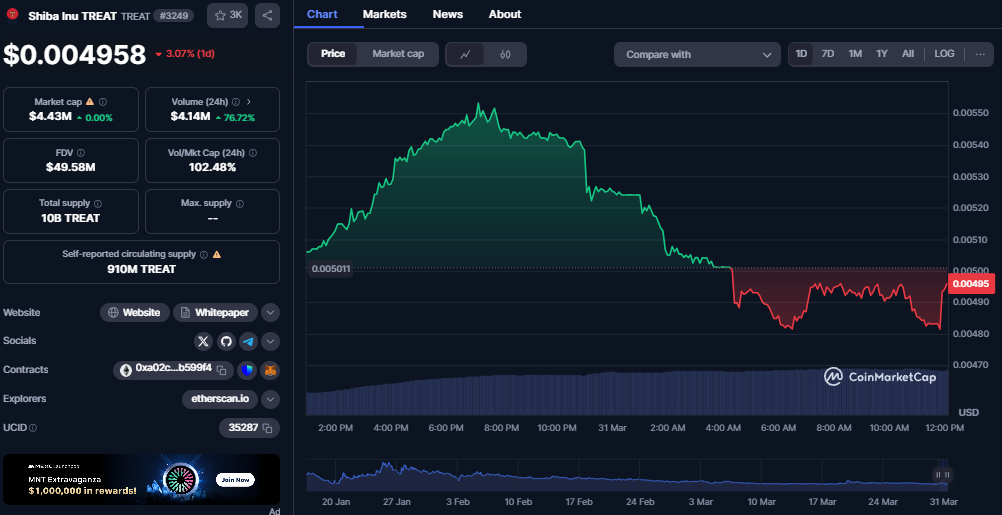Screen dimensions: 1002x515
Task: Toggle the LOG scale
Action: coord(944,54)
